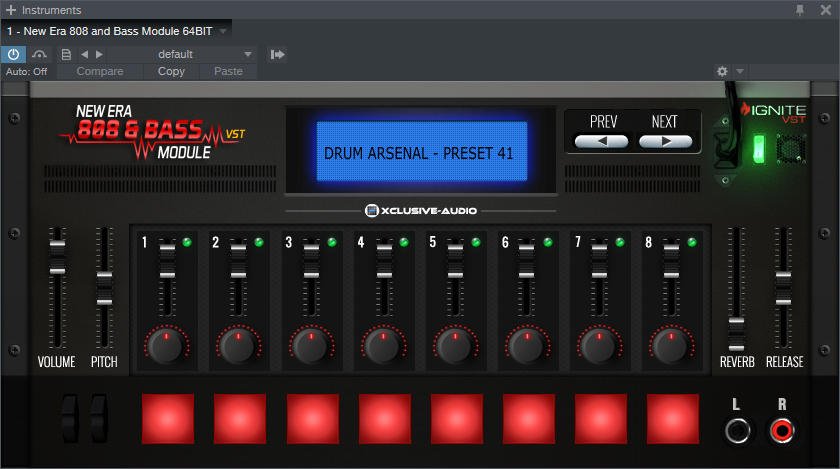Click channel 7 pan knob

[x=599, y=345]
